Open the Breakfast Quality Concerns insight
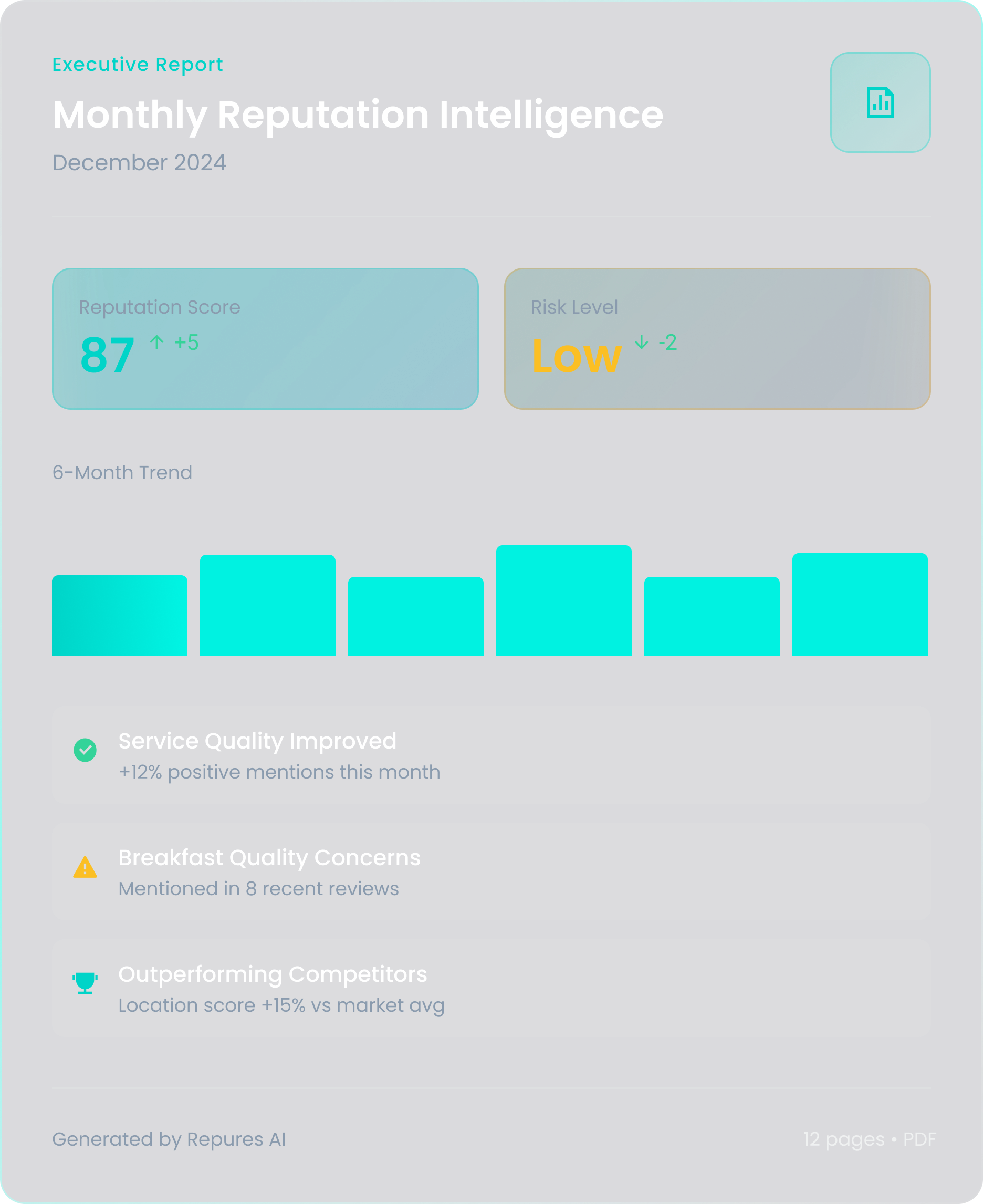The width and height of the screenshot is (983, 1204). click(x=491, y=871)
